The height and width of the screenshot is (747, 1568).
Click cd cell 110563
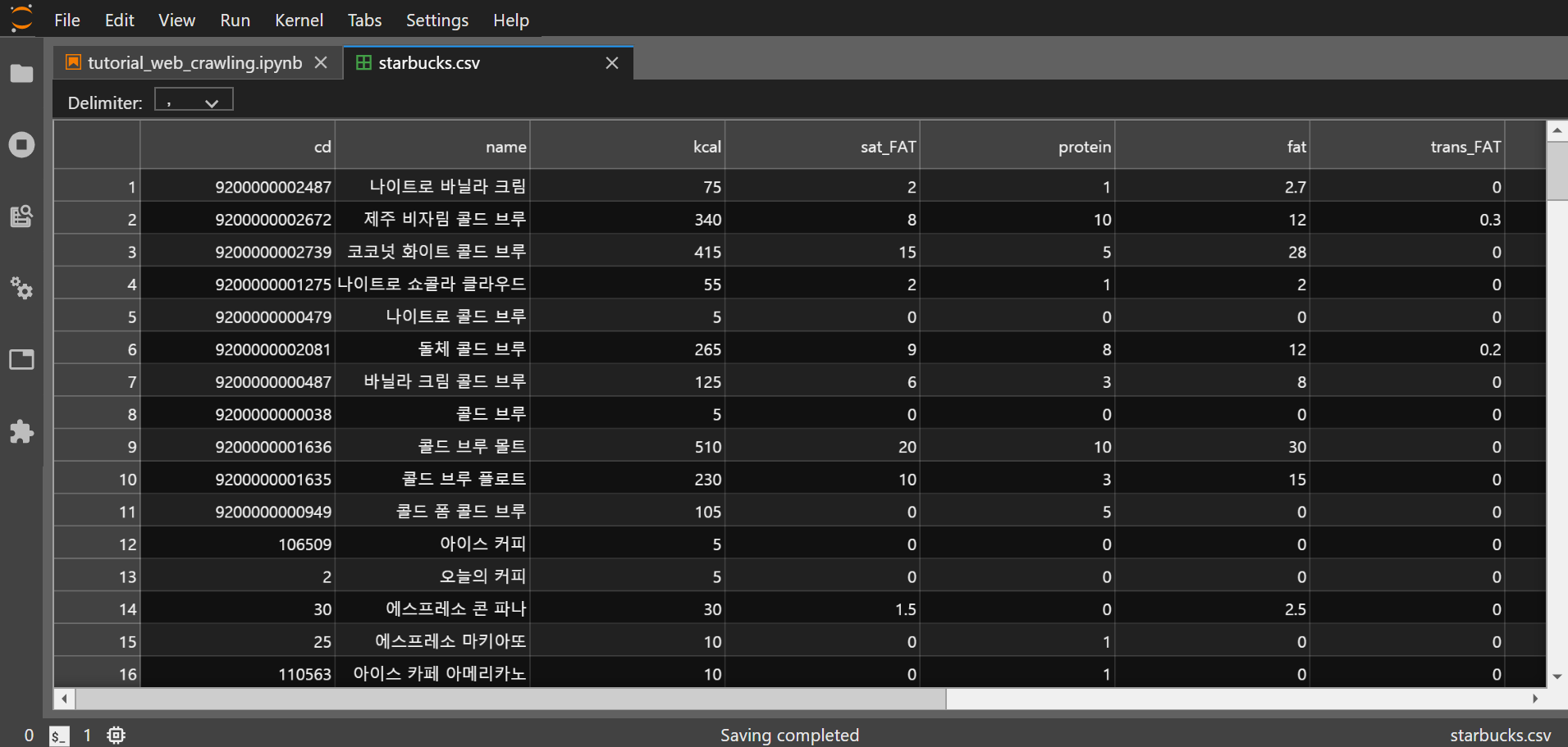tap(238, 674)
